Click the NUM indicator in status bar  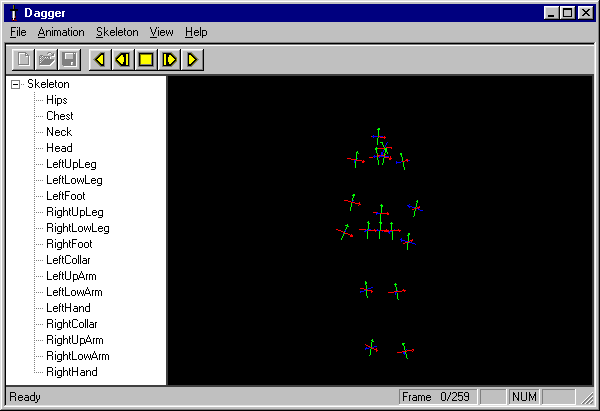tap(524, 397)
